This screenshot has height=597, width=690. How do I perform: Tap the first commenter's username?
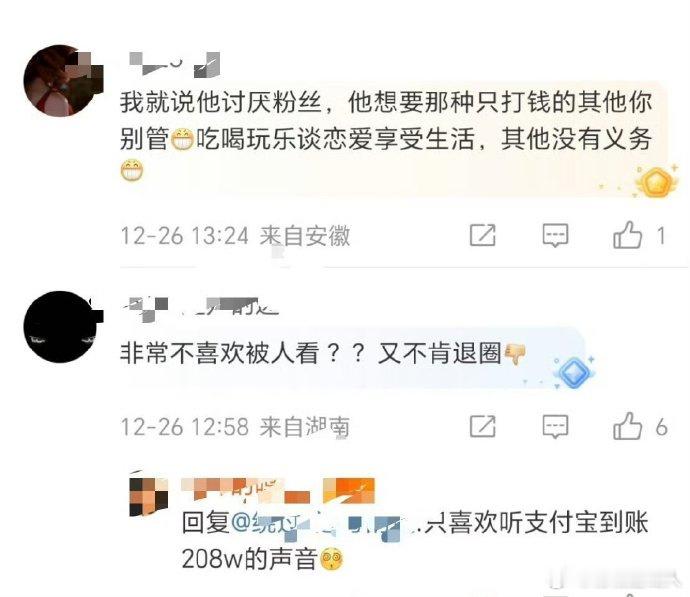(x=175, y=64)
